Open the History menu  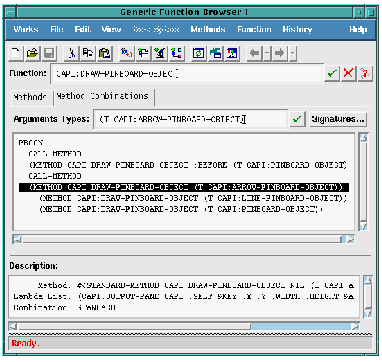tap(297, 29)
